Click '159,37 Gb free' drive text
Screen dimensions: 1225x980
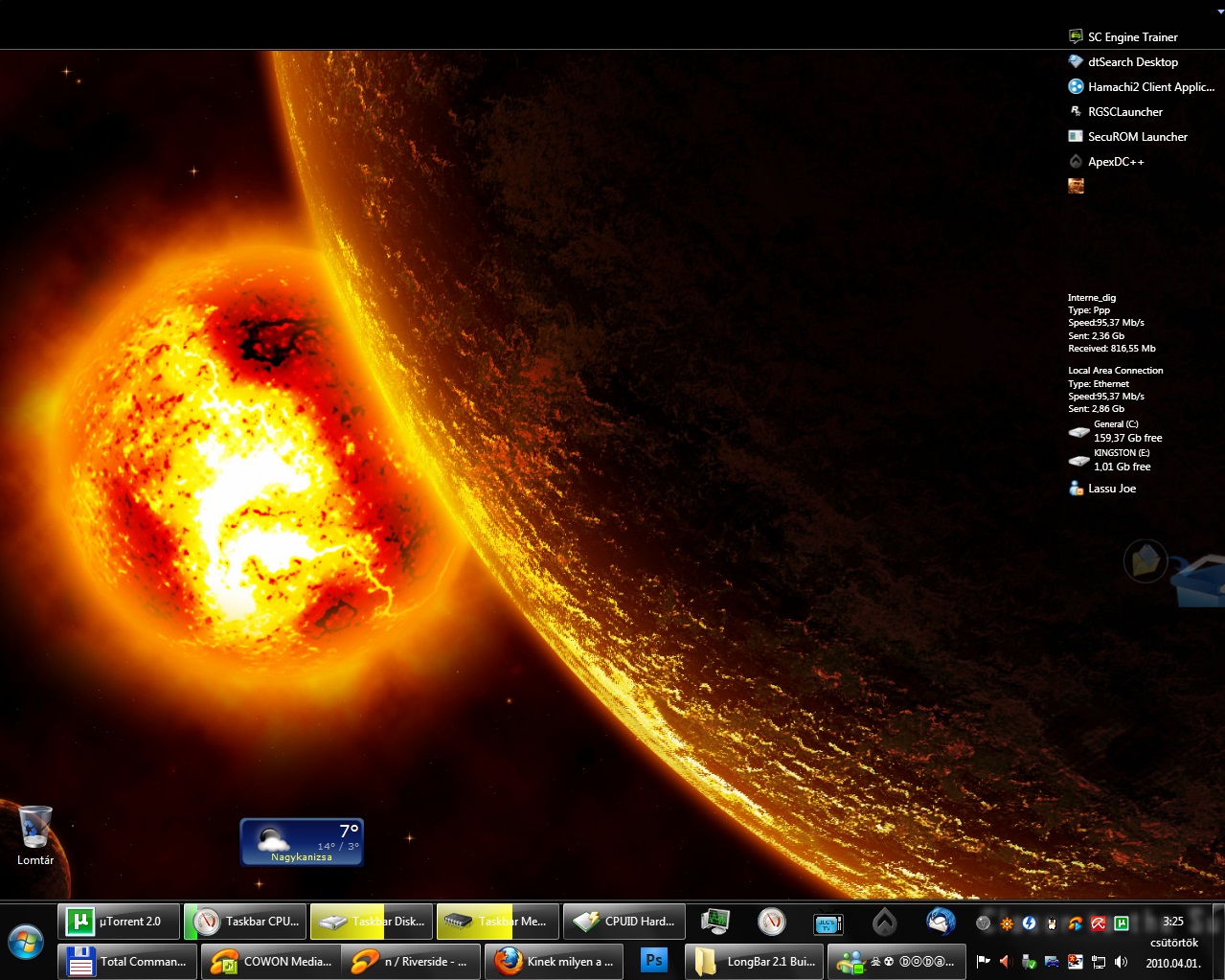point(1128,438)
